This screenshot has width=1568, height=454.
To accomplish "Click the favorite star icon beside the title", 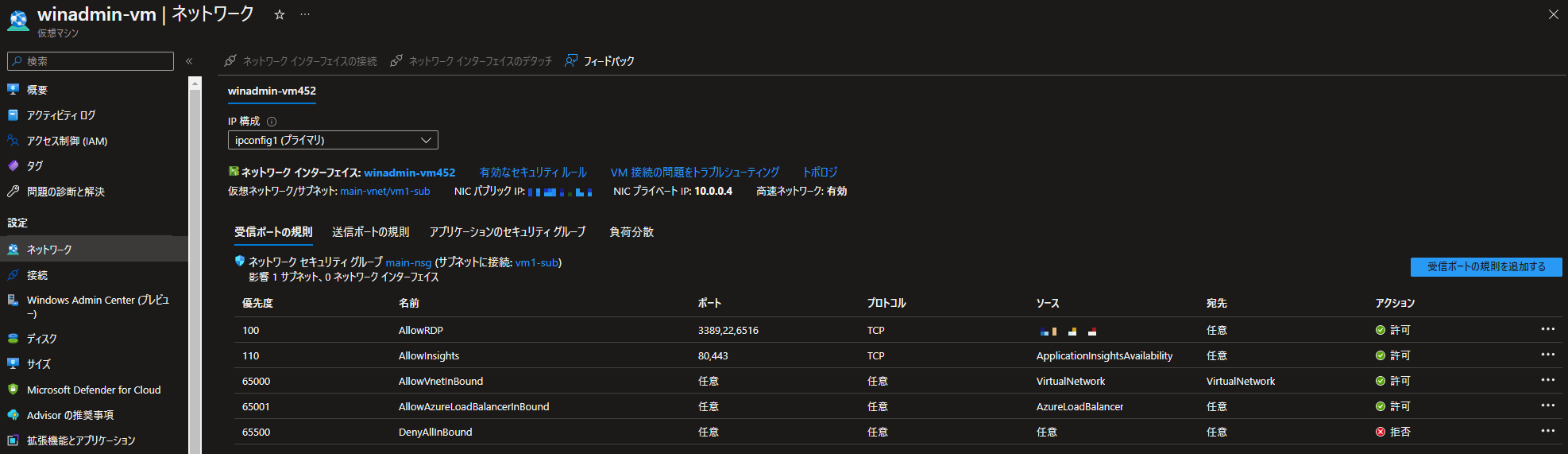I will (280, 14).
